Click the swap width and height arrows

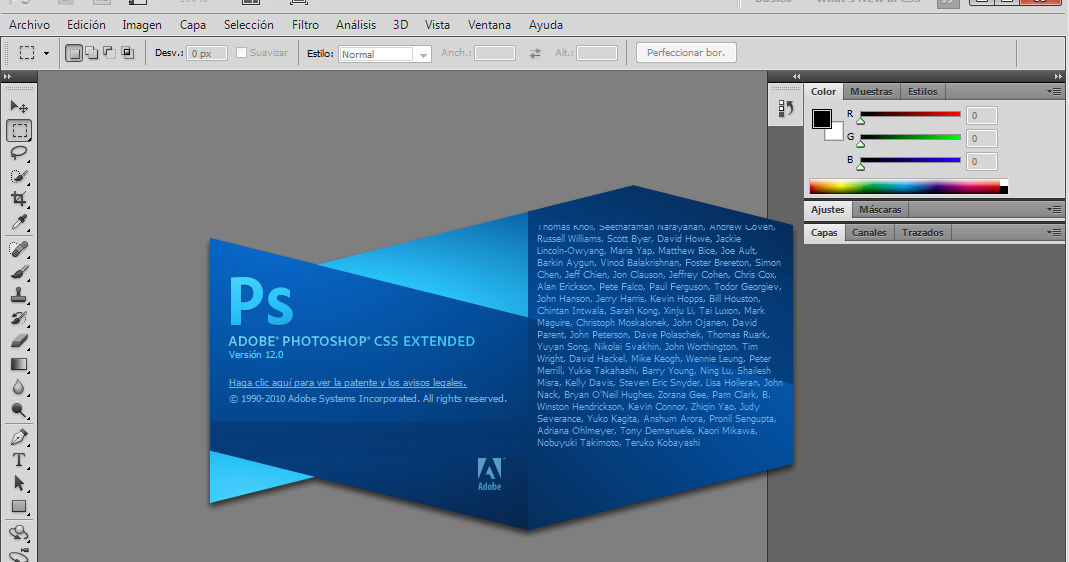535,53
